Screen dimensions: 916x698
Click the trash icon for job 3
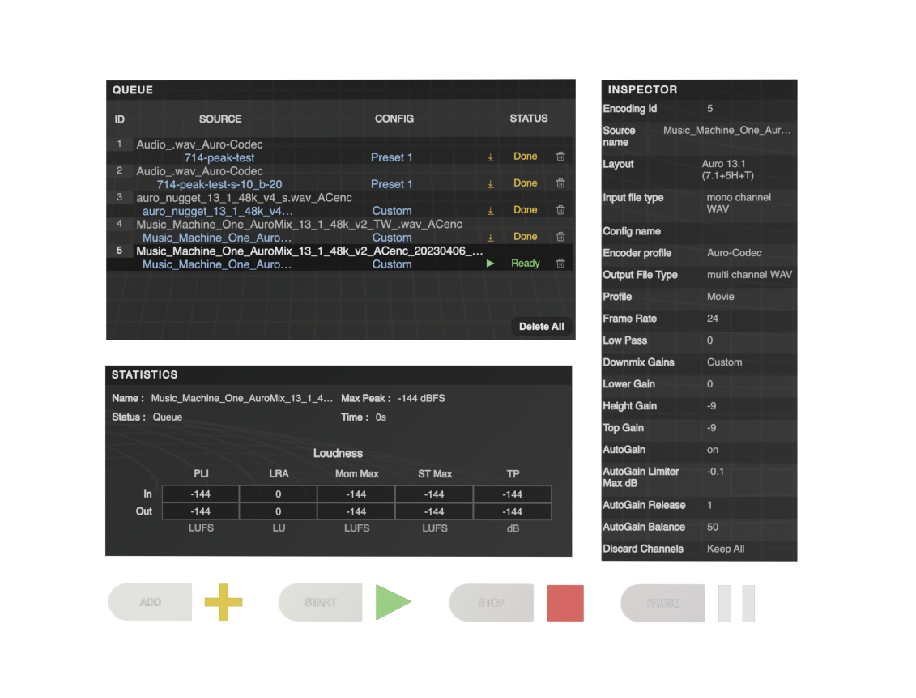(x=560, y=211)
